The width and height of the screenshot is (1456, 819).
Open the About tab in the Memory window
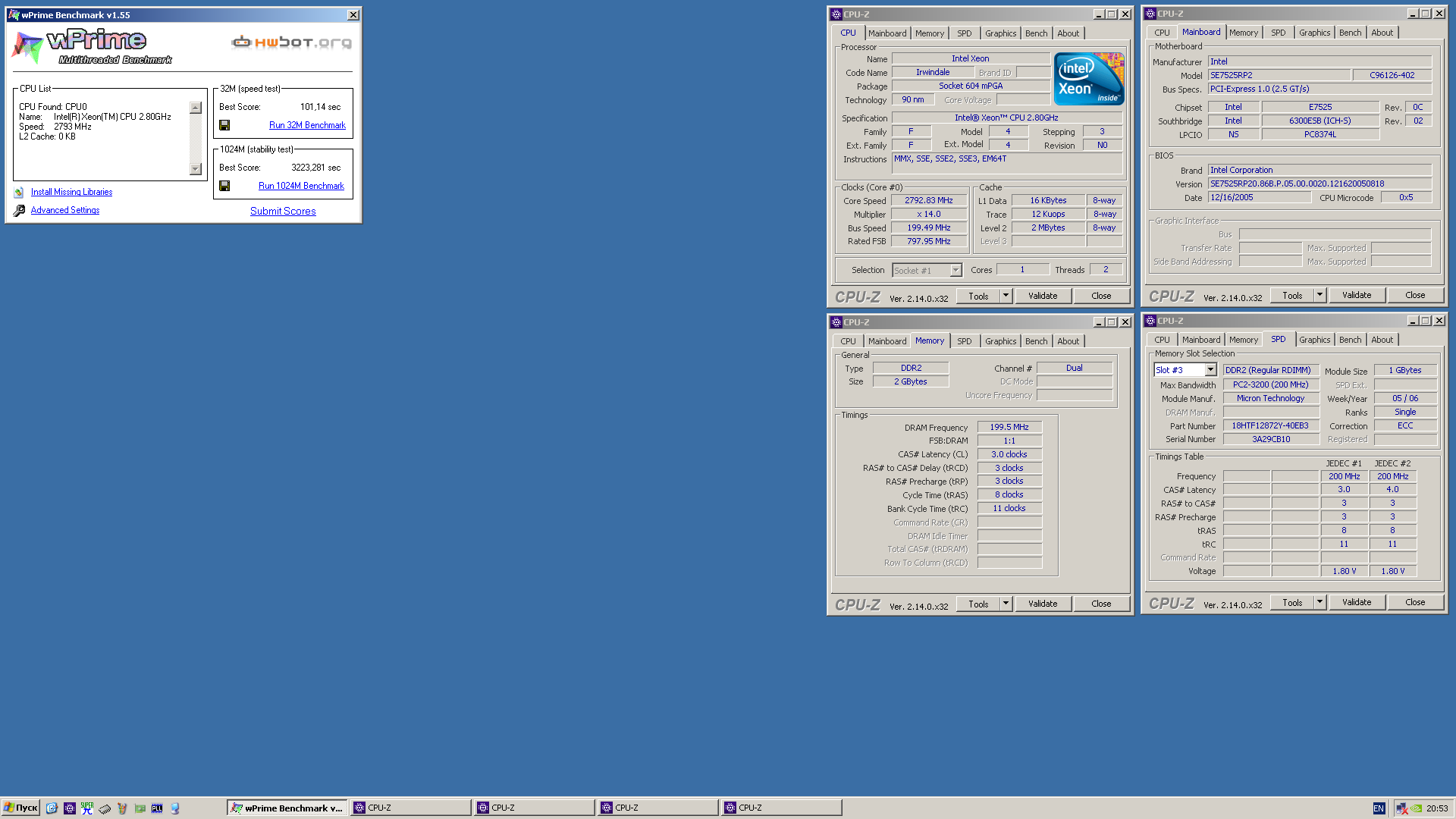1068,341
